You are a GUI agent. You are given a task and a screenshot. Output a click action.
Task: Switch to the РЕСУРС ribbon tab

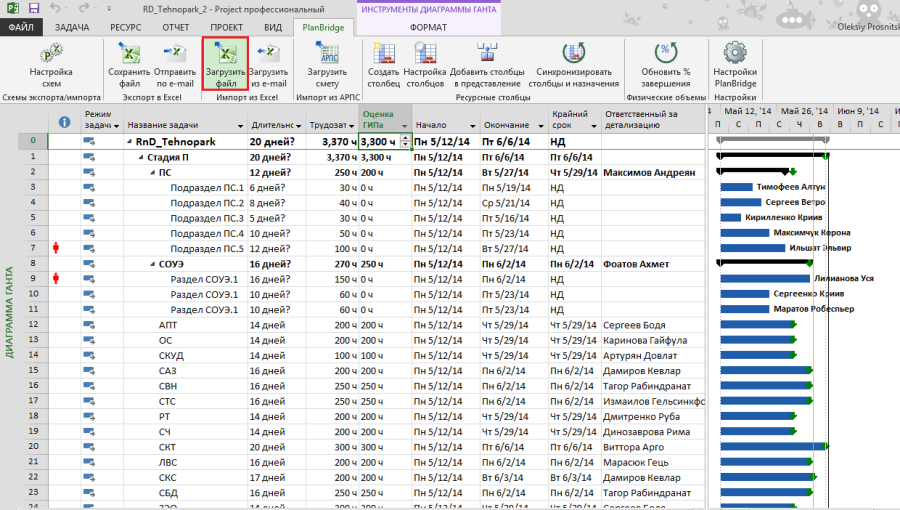tap(126, 27)
